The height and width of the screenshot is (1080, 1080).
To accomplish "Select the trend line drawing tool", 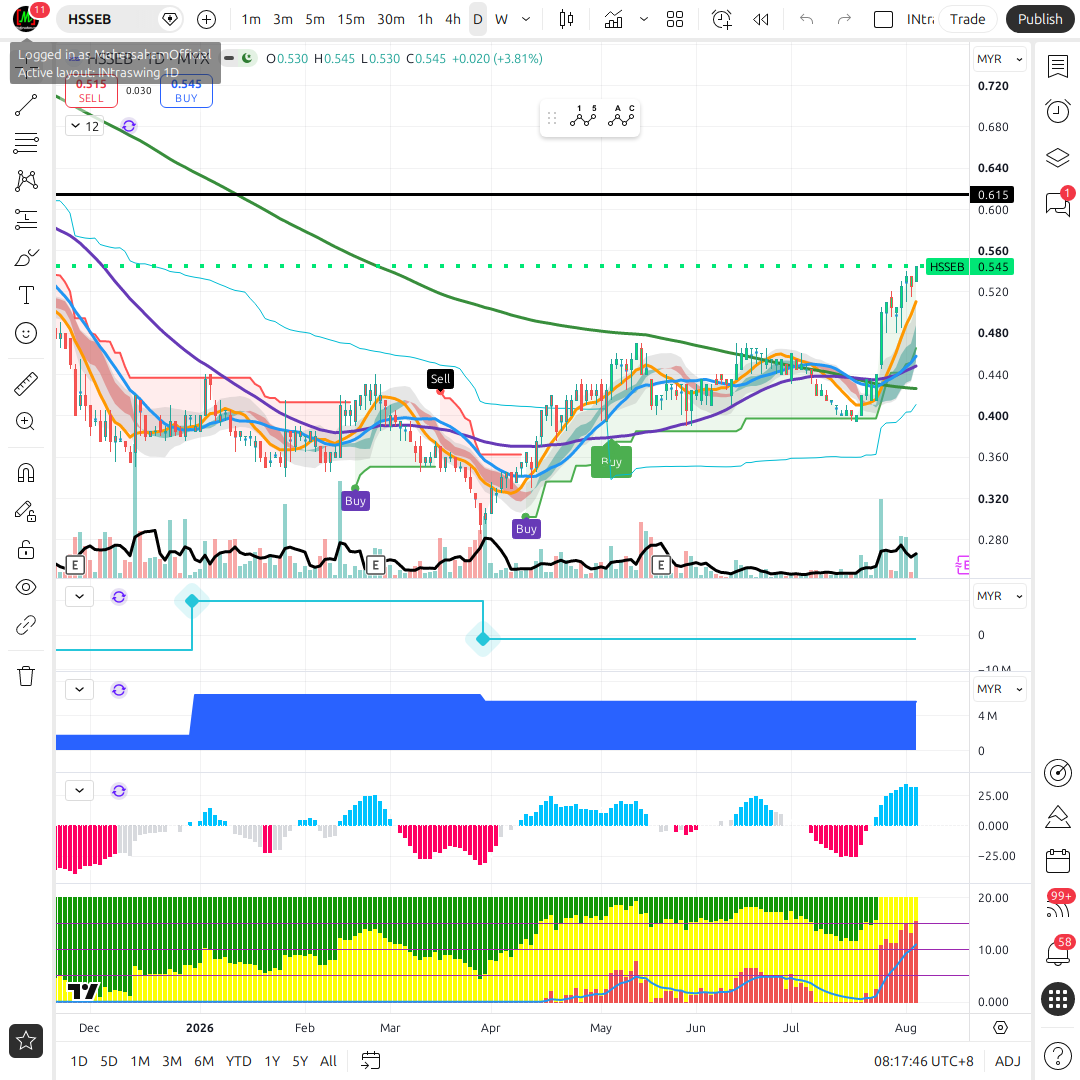I will point(26,105).
